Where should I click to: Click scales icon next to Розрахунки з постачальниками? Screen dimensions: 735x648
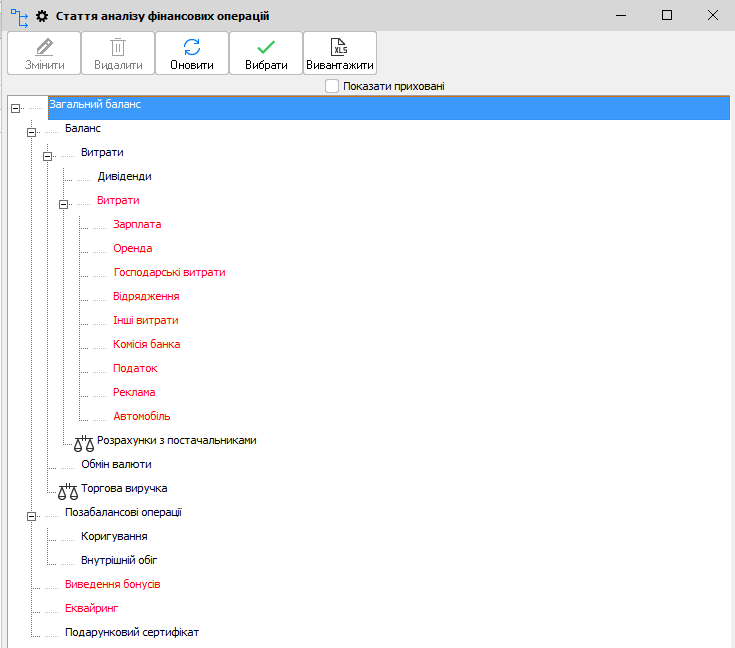pos(84,442)
